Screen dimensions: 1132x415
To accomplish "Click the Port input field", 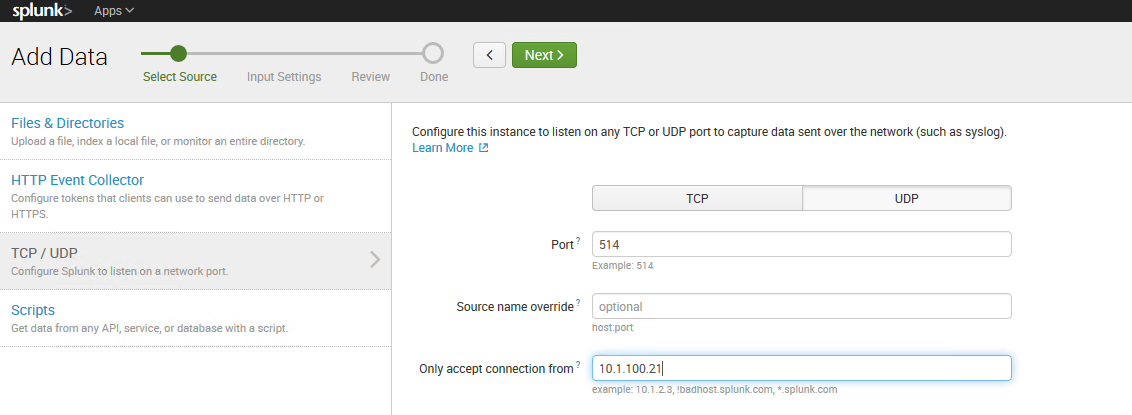I will coord(801,245).
